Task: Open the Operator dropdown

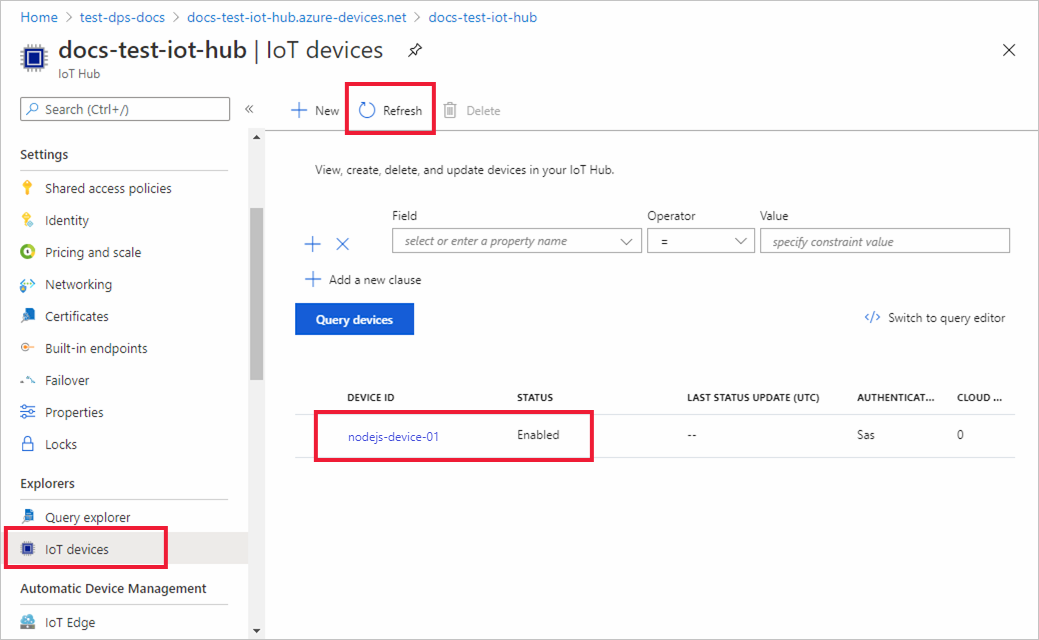Action: (700, 240)
